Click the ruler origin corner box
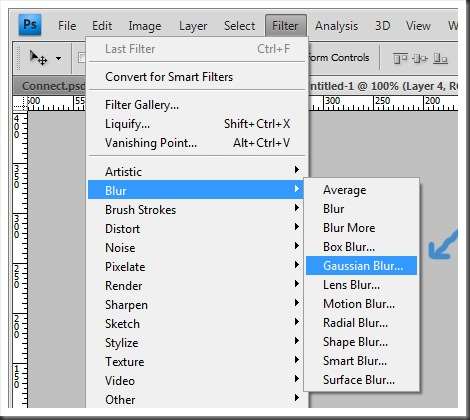470x420 pixels. click(x=20, y=103)
